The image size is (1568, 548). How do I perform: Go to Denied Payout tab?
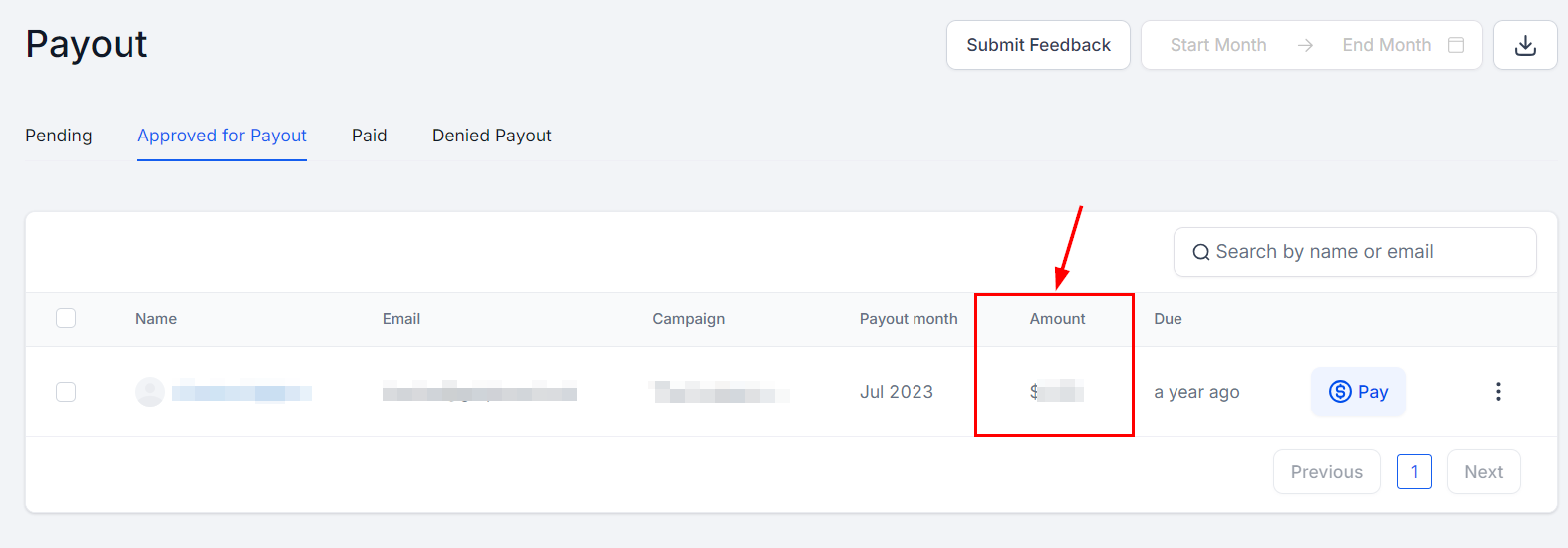click(x=491, y=136)
